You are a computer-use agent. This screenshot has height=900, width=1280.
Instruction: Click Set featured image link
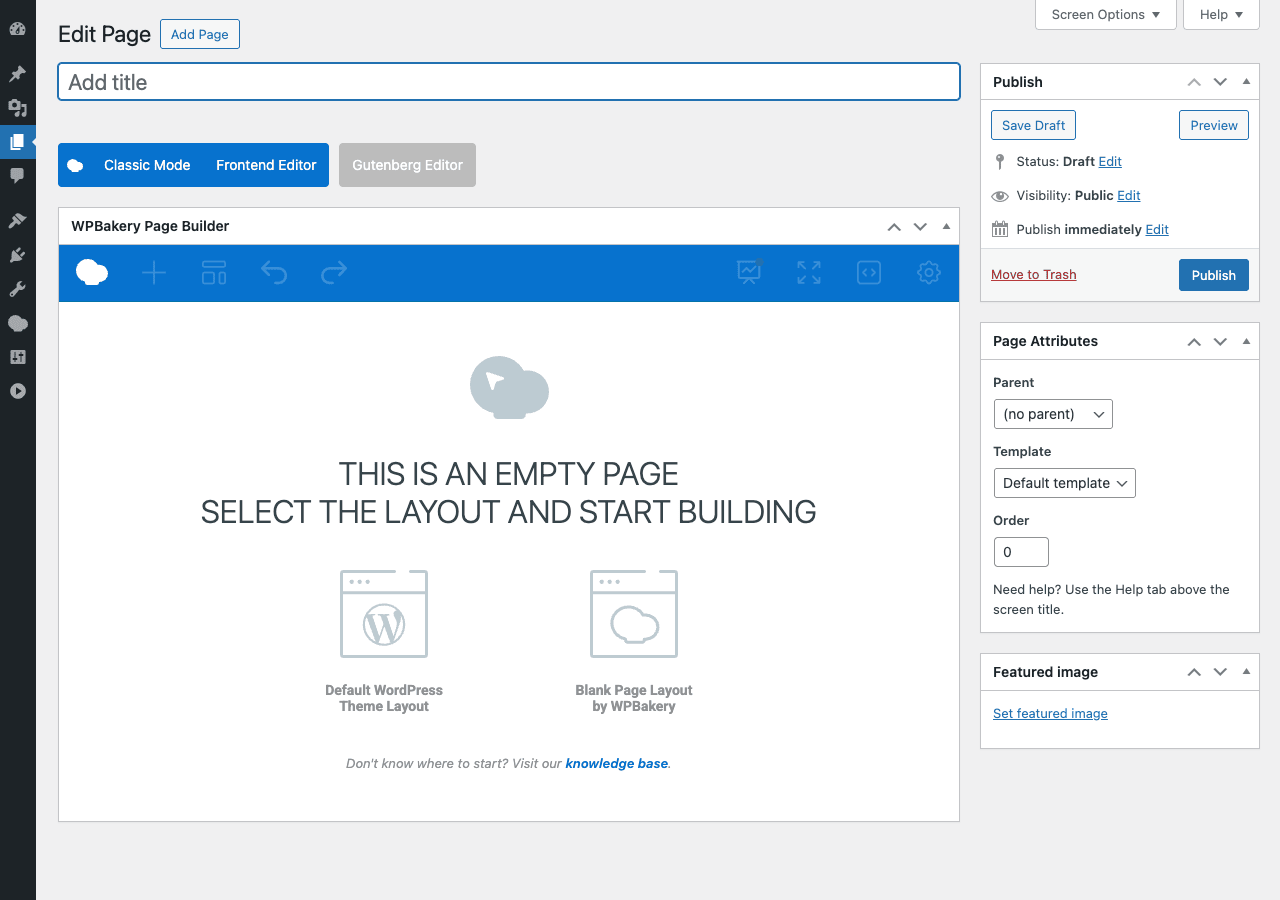coord(1050,713)
